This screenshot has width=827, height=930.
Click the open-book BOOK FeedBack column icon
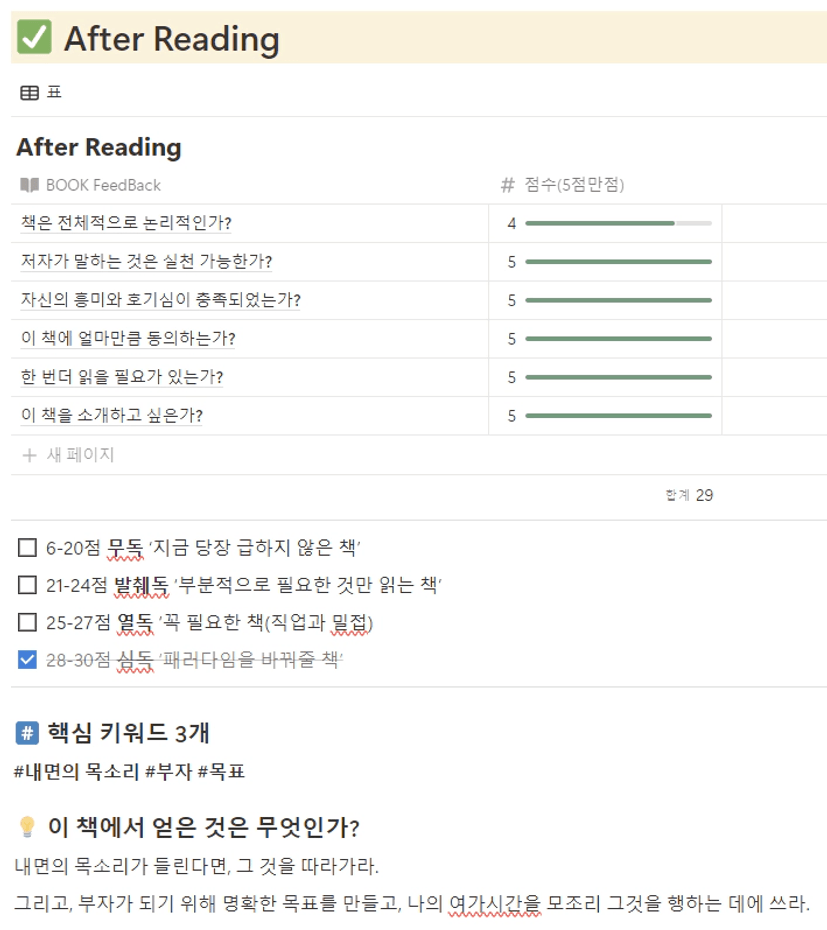pos(29,185)
